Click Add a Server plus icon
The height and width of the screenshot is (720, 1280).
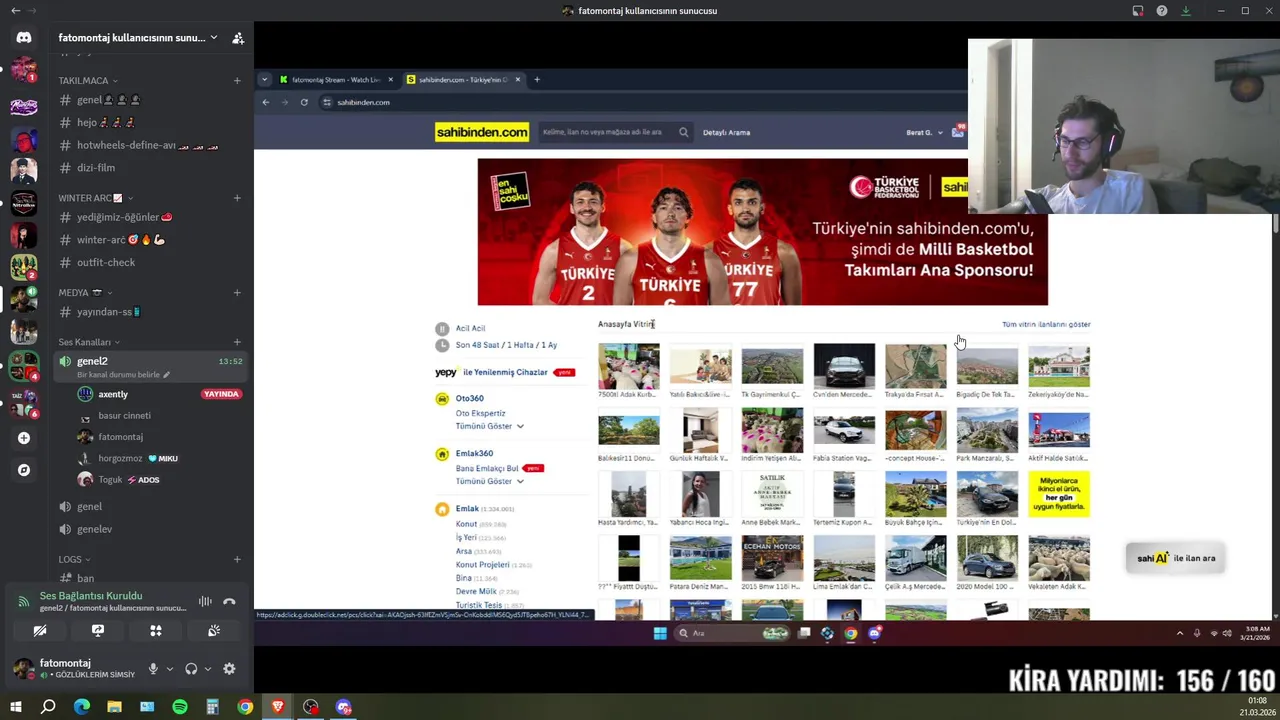[24, 438]
